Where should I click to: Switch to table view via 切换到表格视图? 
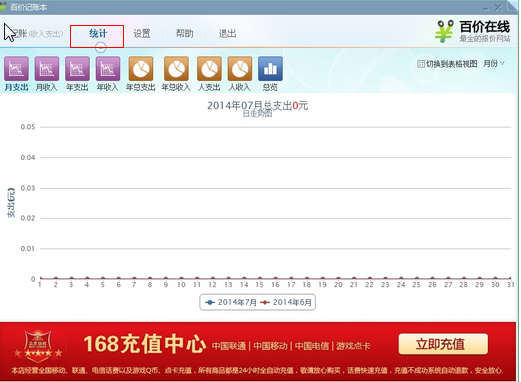click(x=447, y=64)
